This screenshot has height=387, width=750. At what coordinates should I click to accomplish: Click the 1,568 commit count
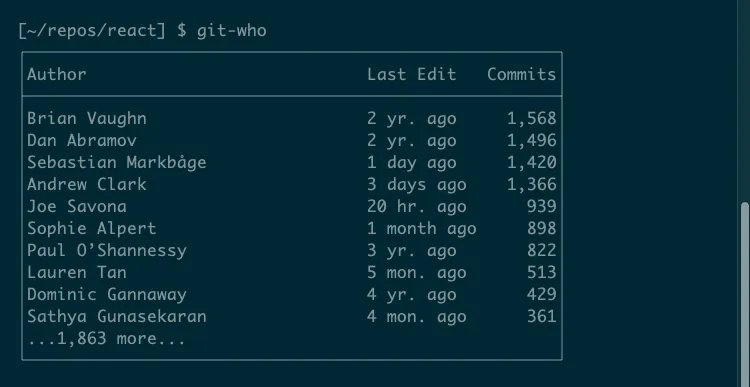(531, 119)
